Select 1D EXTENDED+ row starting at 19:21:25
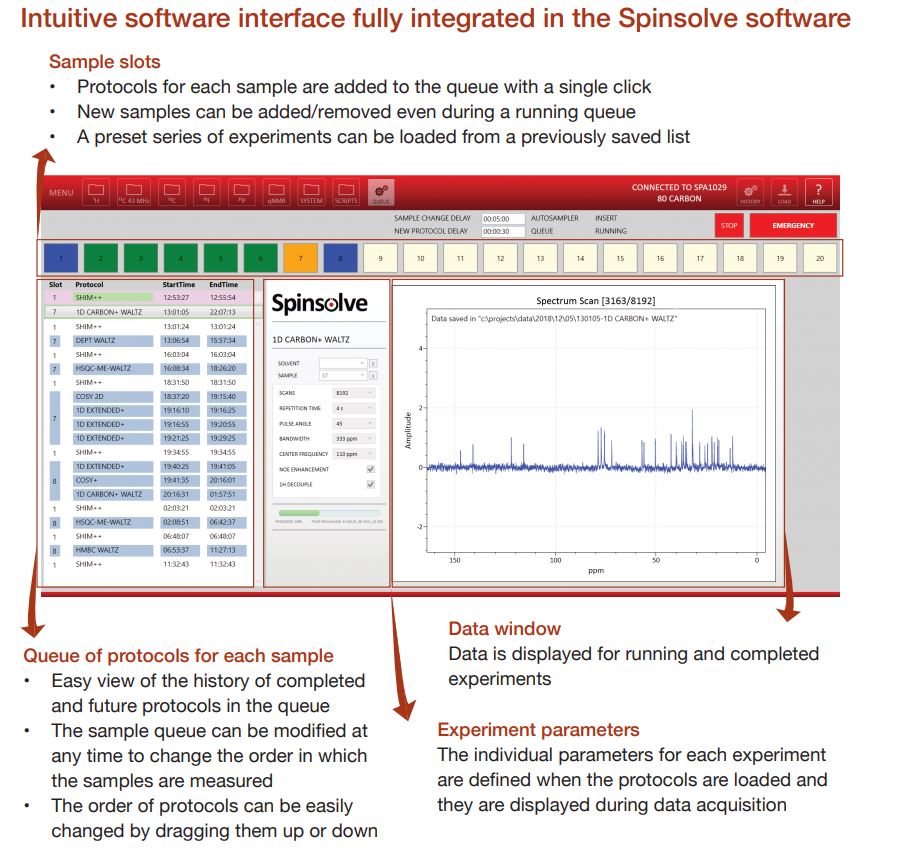 [x=160, y=438]
